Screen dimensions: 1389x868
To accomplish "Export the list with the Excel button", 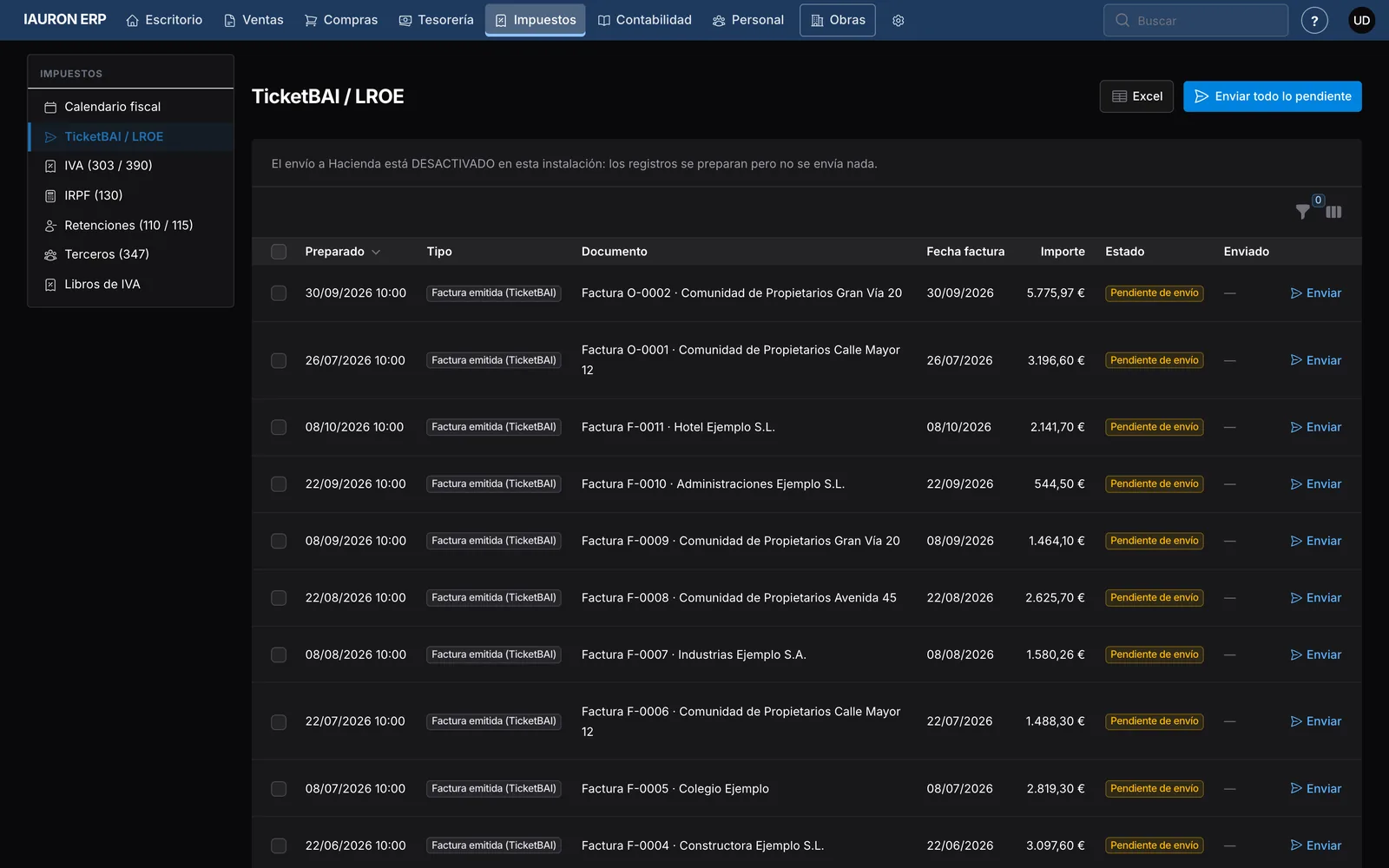I will (1136, 96).
